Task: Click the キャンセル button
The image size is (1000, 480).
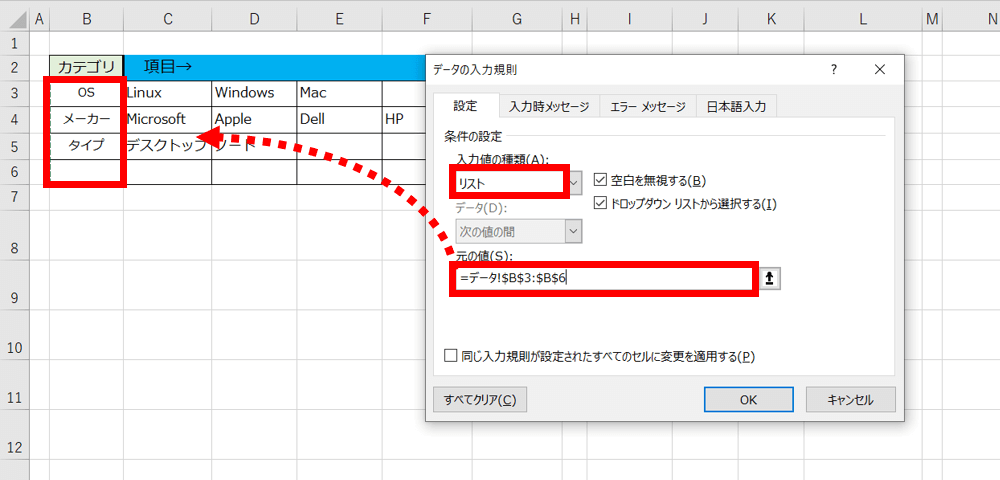Action: tap(850, 399)
